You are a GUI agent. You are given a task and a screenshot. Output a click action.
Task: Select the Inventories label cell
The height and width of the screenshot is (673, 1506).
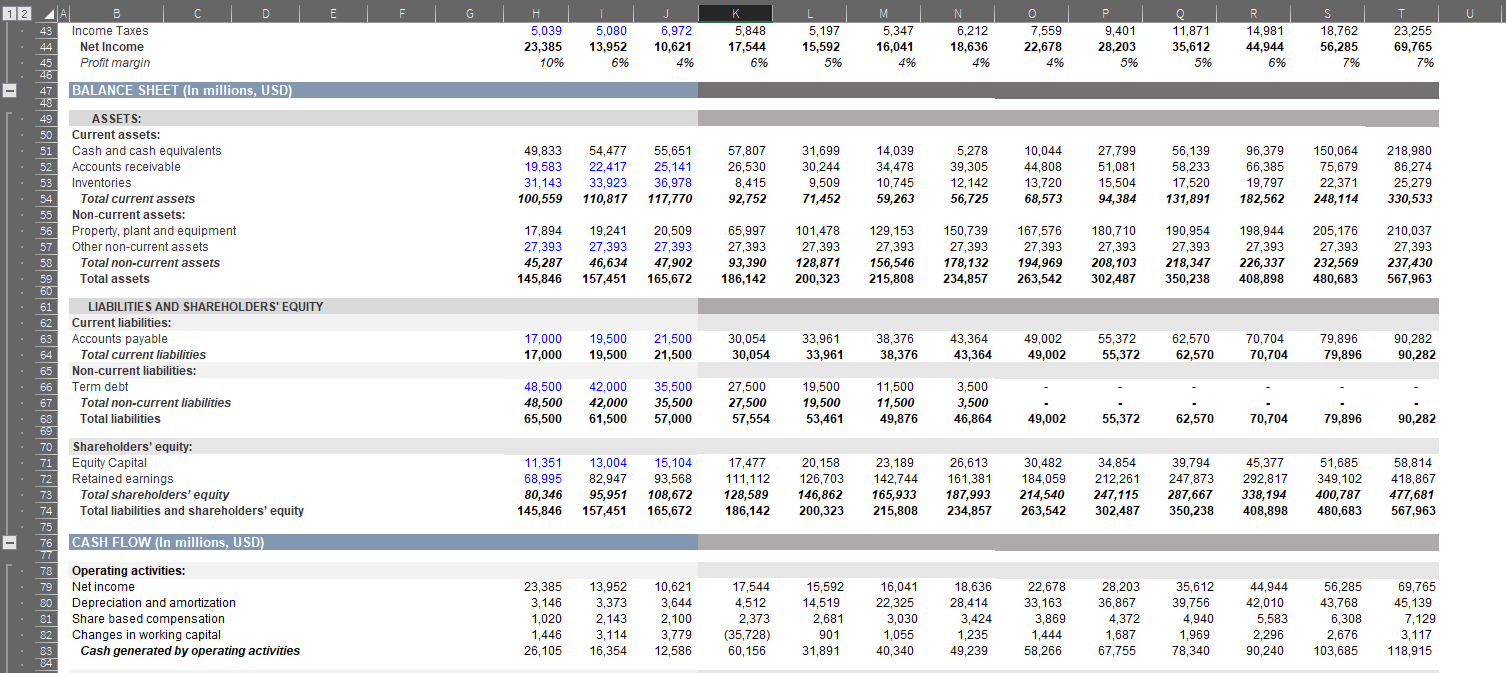click(x=101, y=183)
